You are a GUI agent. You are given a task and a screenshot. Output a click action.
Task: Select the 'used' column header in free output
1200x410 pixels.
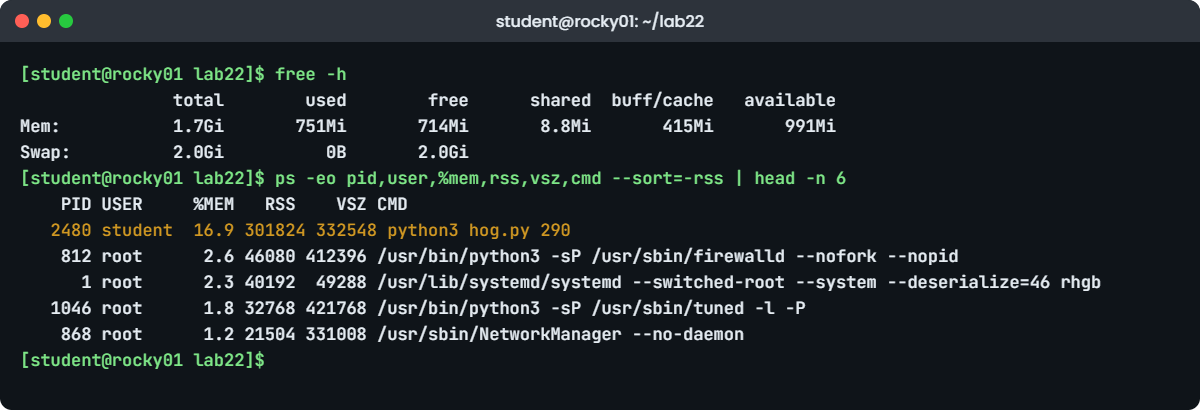[x=326, y=101]
